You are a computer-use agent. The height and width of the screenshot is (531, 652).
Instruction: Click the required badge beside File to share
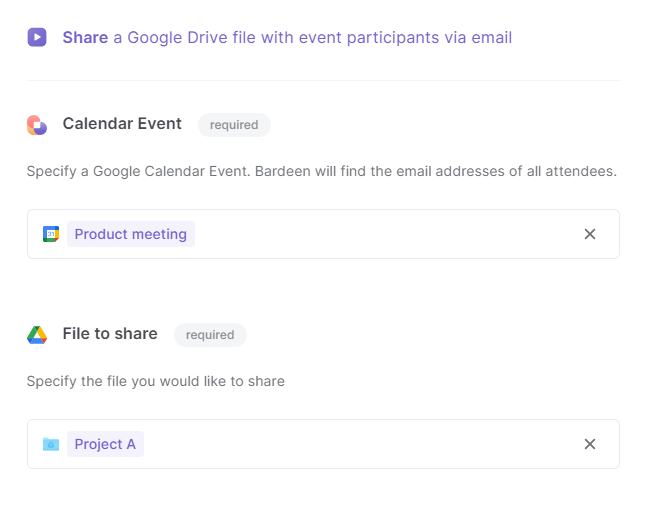210,335
